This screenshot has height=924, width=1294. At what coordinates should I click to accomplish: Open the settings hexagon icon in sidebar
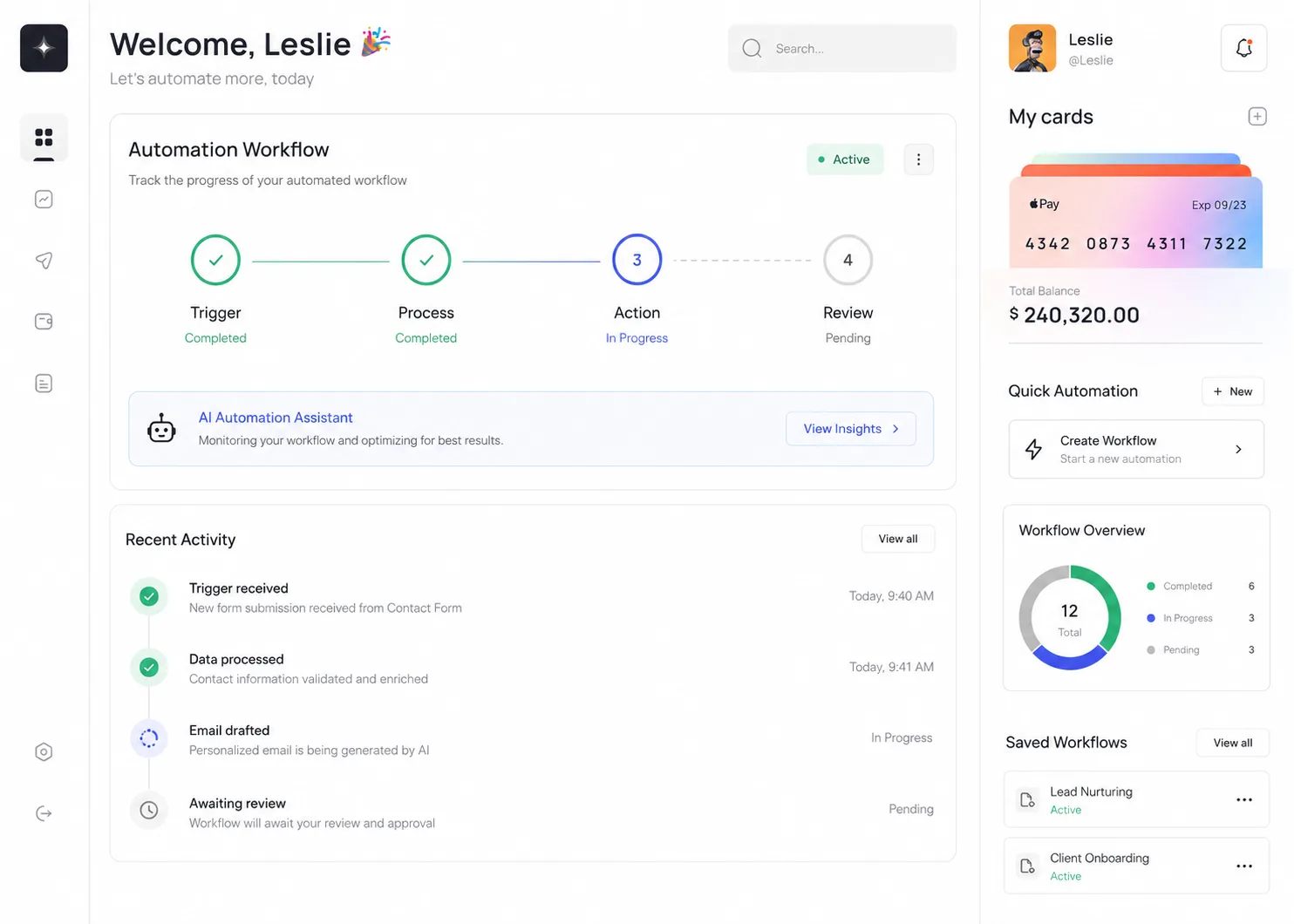pyautogui.click(x=44, y=752)
